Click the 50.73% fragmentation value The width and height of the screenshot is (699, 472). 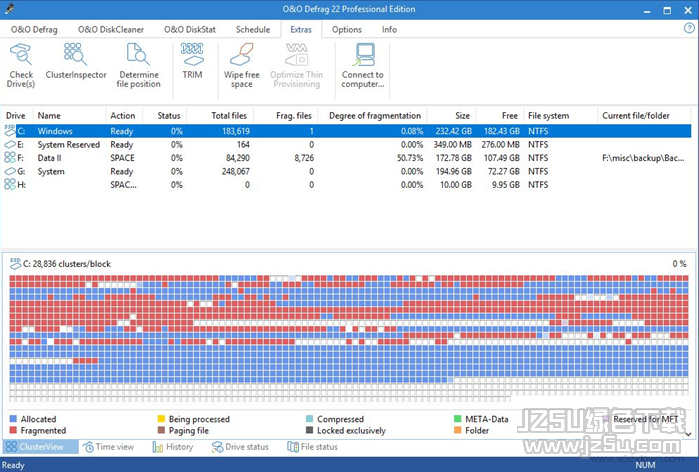pyautogui.click(x=410, y=158)
